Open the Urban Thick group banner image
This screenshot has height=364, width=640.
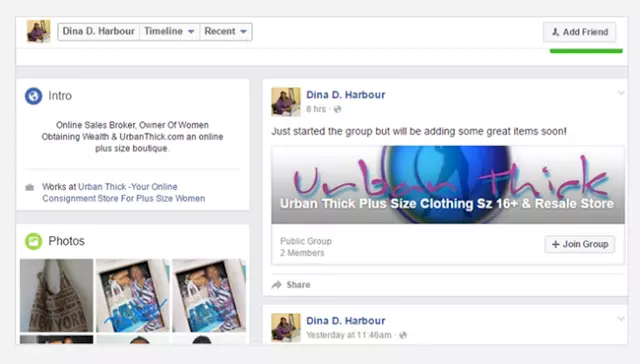click(448, 184)
